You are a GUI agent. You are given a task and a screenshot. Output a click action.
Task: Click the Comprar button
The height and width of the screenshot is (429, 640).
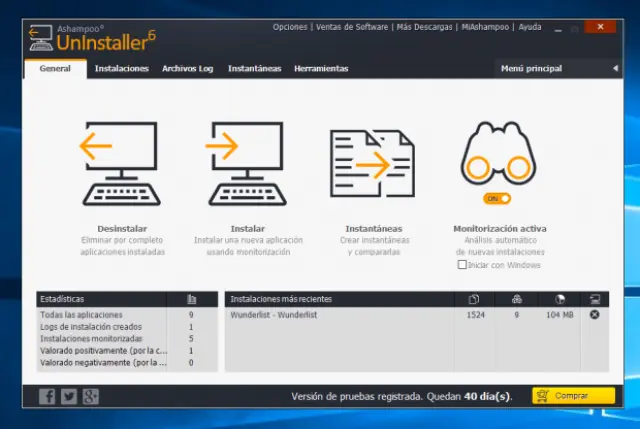tap(573, 396)
